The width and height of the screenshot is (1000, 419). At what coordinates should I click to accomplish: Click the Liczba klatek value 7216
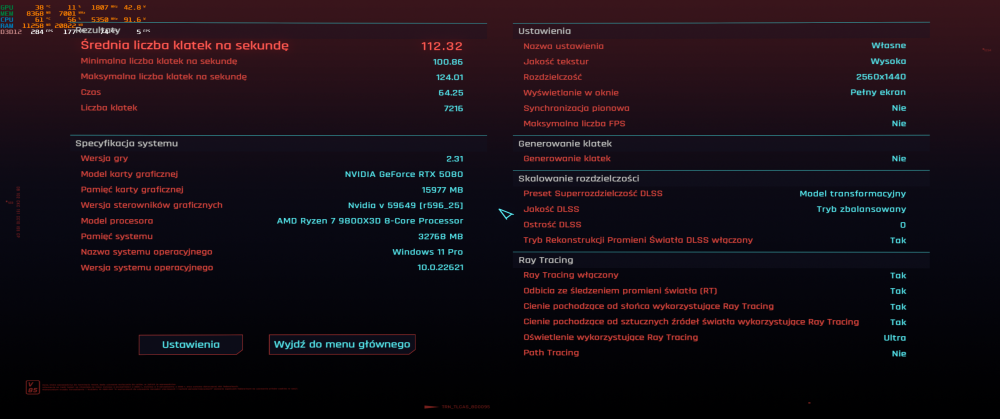pyautogui.click(x=453, y=108)
